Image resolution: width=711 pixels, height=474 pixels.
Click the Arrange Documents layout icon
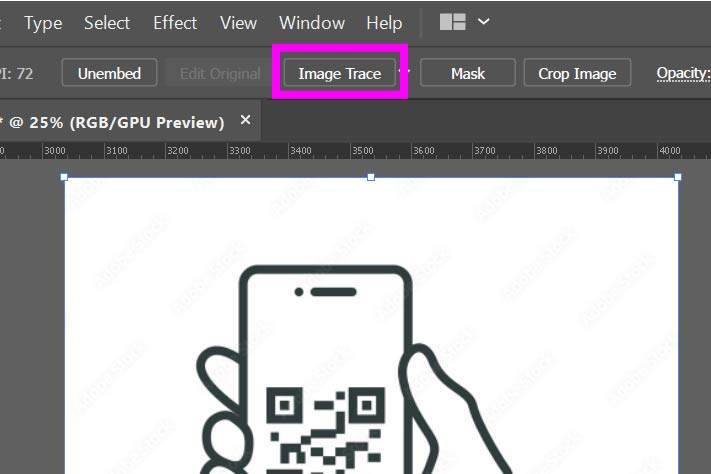click(453, 22)
